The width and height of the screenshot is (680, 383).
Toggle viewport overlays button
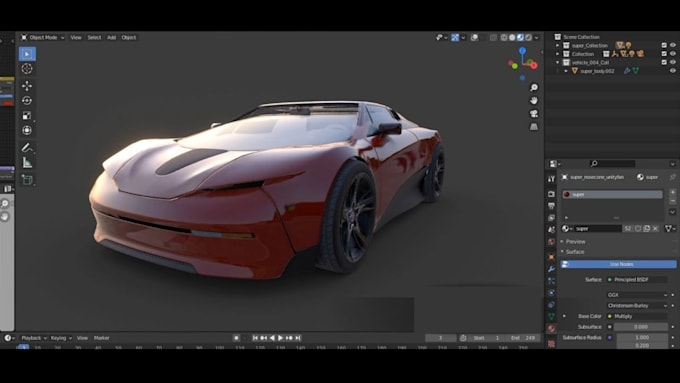pos(474,38)
